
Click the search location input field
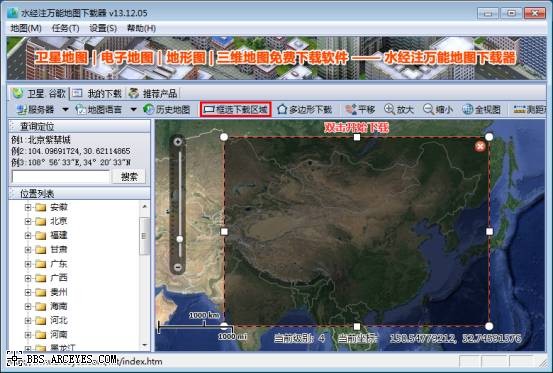click(61, 177)
